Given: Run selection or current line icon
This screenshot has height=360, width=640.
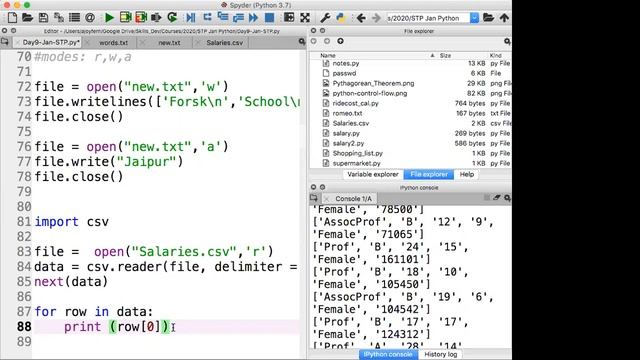Looking at the screenshot, I should (156, 18).
